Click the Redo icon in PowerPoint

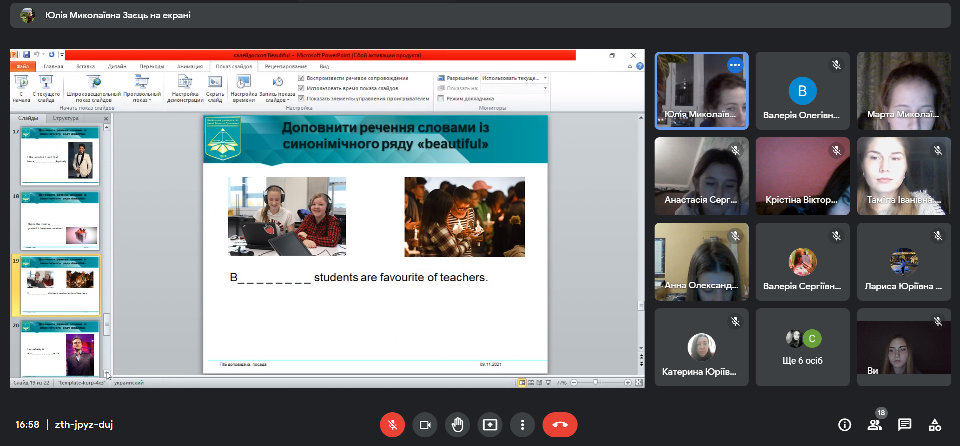[51, 55]
